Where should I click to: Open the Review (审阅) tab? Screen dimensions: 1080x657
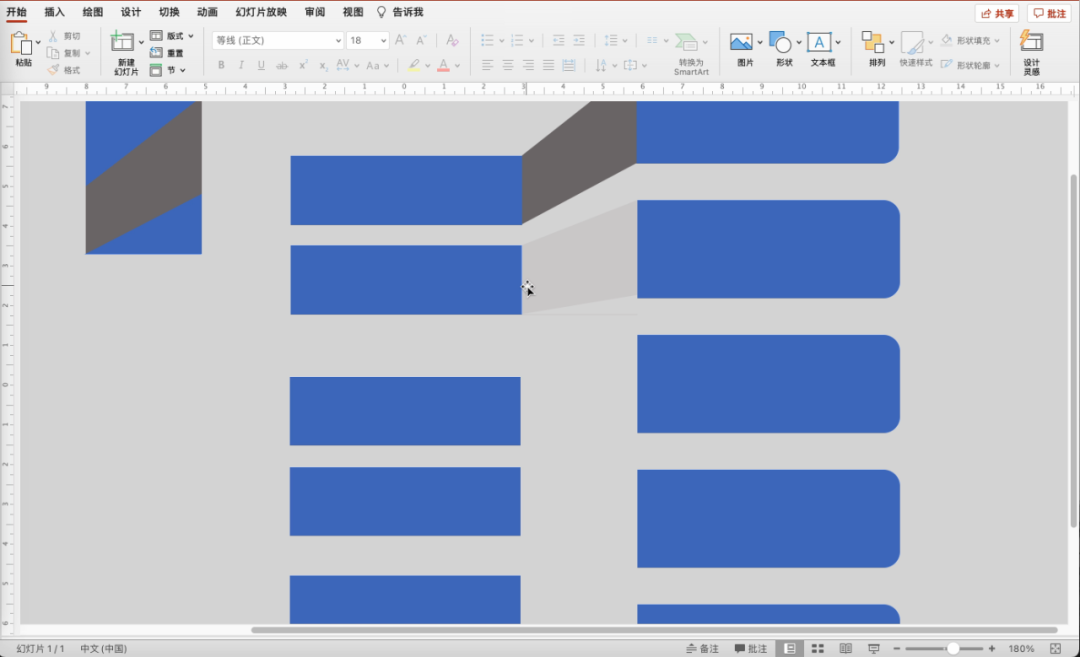click(x=315, y=12)
